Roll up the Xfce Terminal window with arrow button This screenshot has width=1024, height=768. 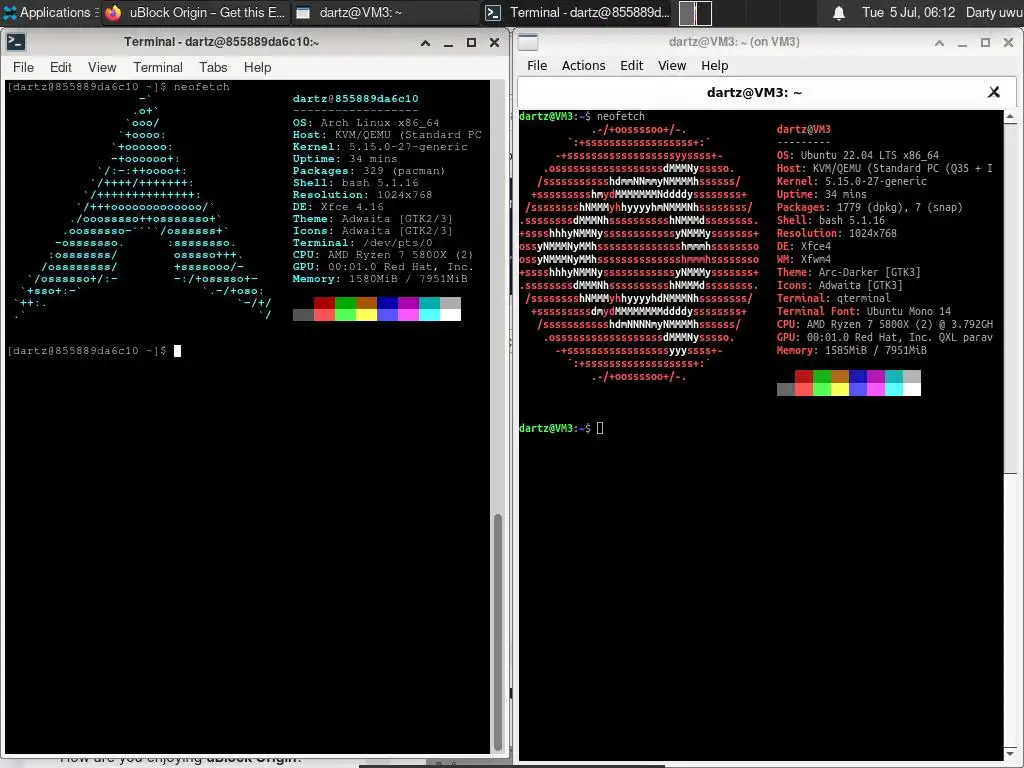click(425, 43)
